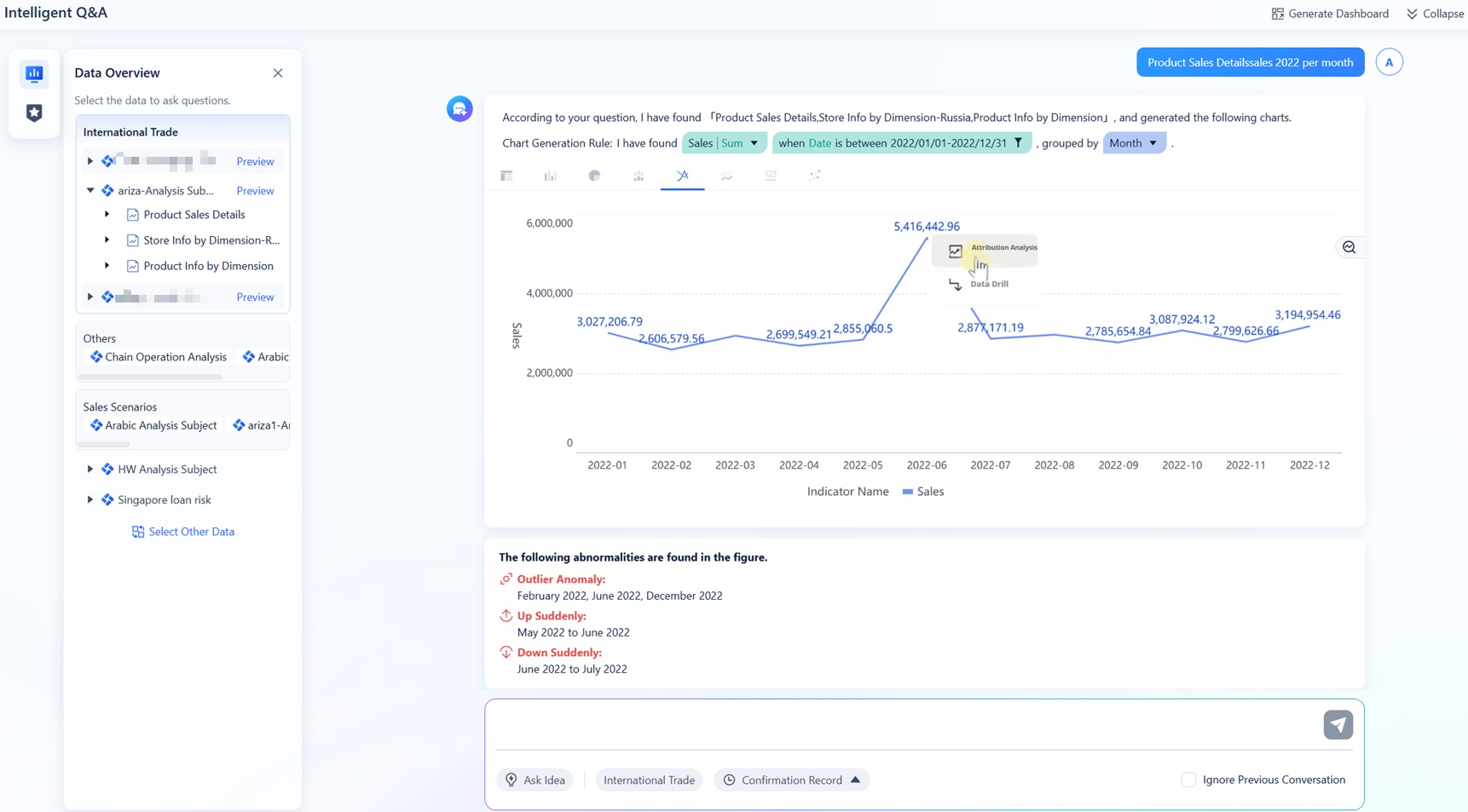The image size is (1468, 812).
Task: Select the KPI number card chart icon
Action: point(771,176)
